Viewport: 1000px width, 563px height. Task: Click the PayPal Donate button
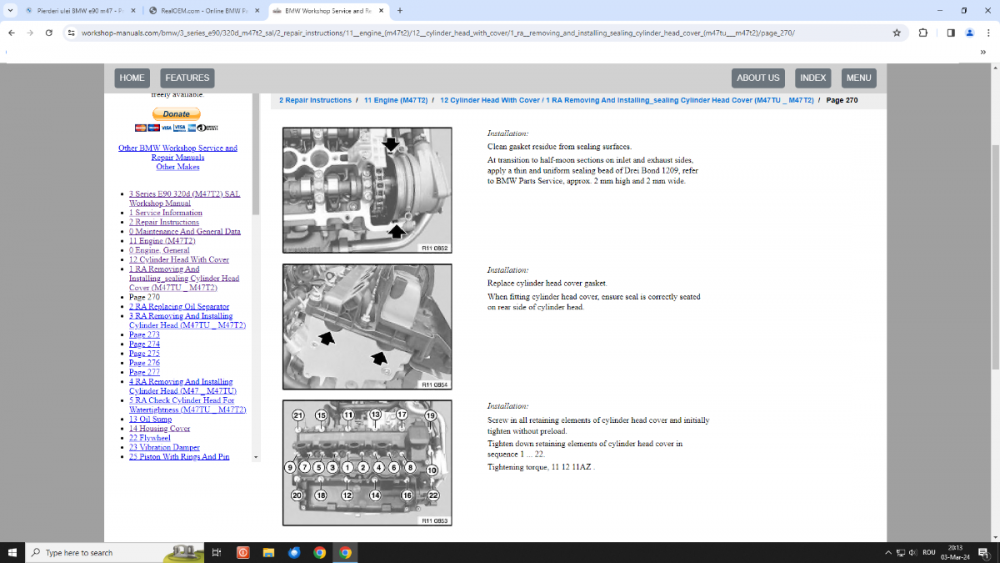point(177,114)
